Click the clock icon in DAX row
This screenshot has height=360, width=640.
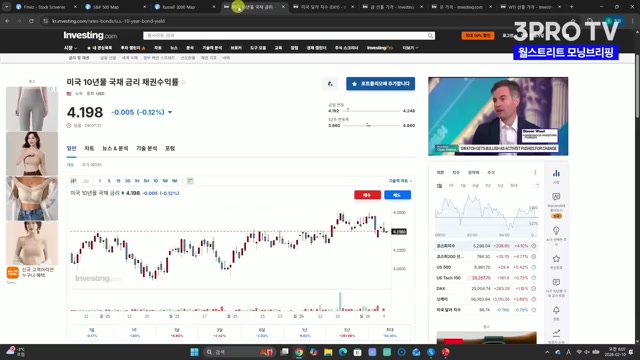pyautogui.click(x=533, y=289)
